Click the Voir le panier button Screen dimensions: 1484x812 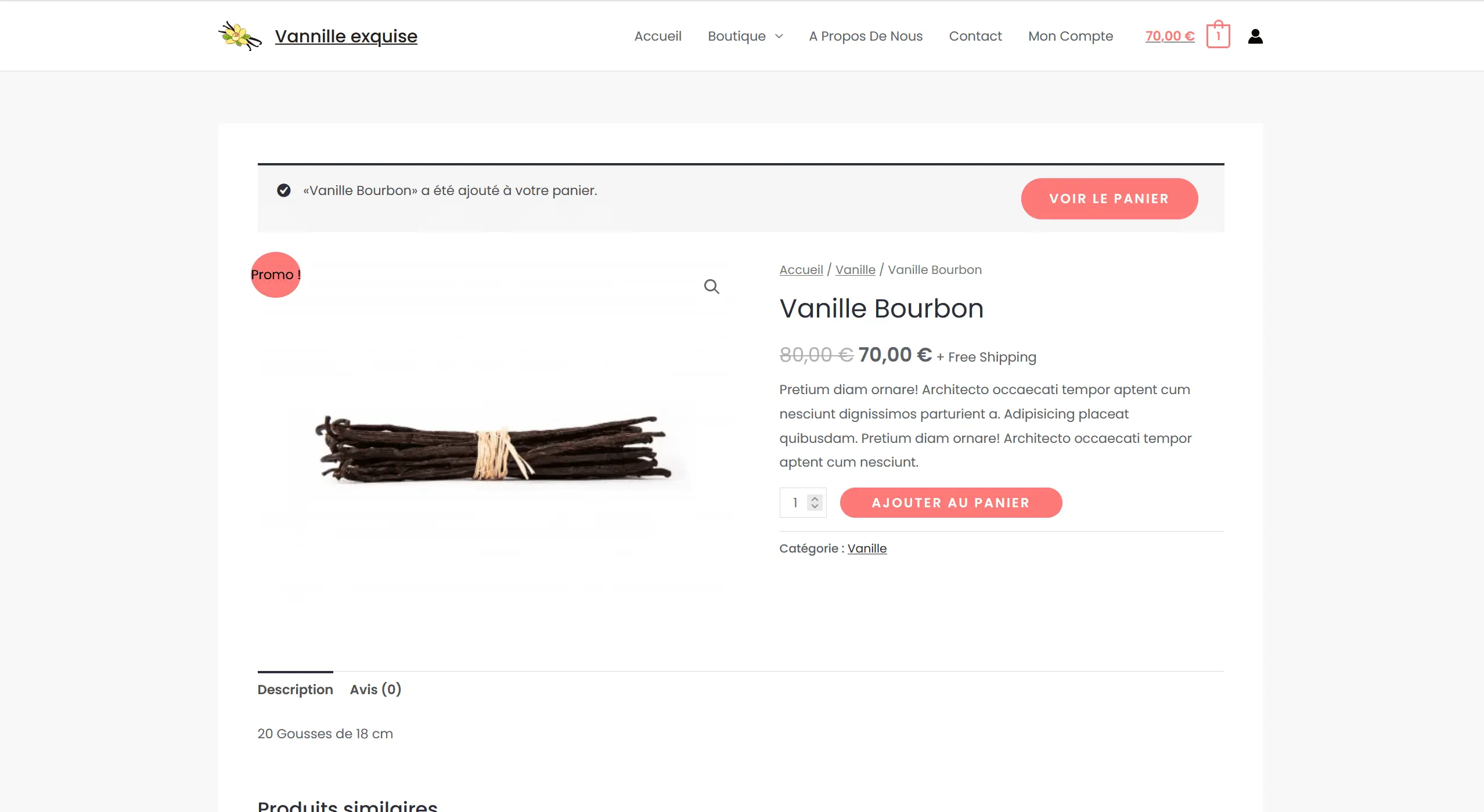(x=1109, y=199)
